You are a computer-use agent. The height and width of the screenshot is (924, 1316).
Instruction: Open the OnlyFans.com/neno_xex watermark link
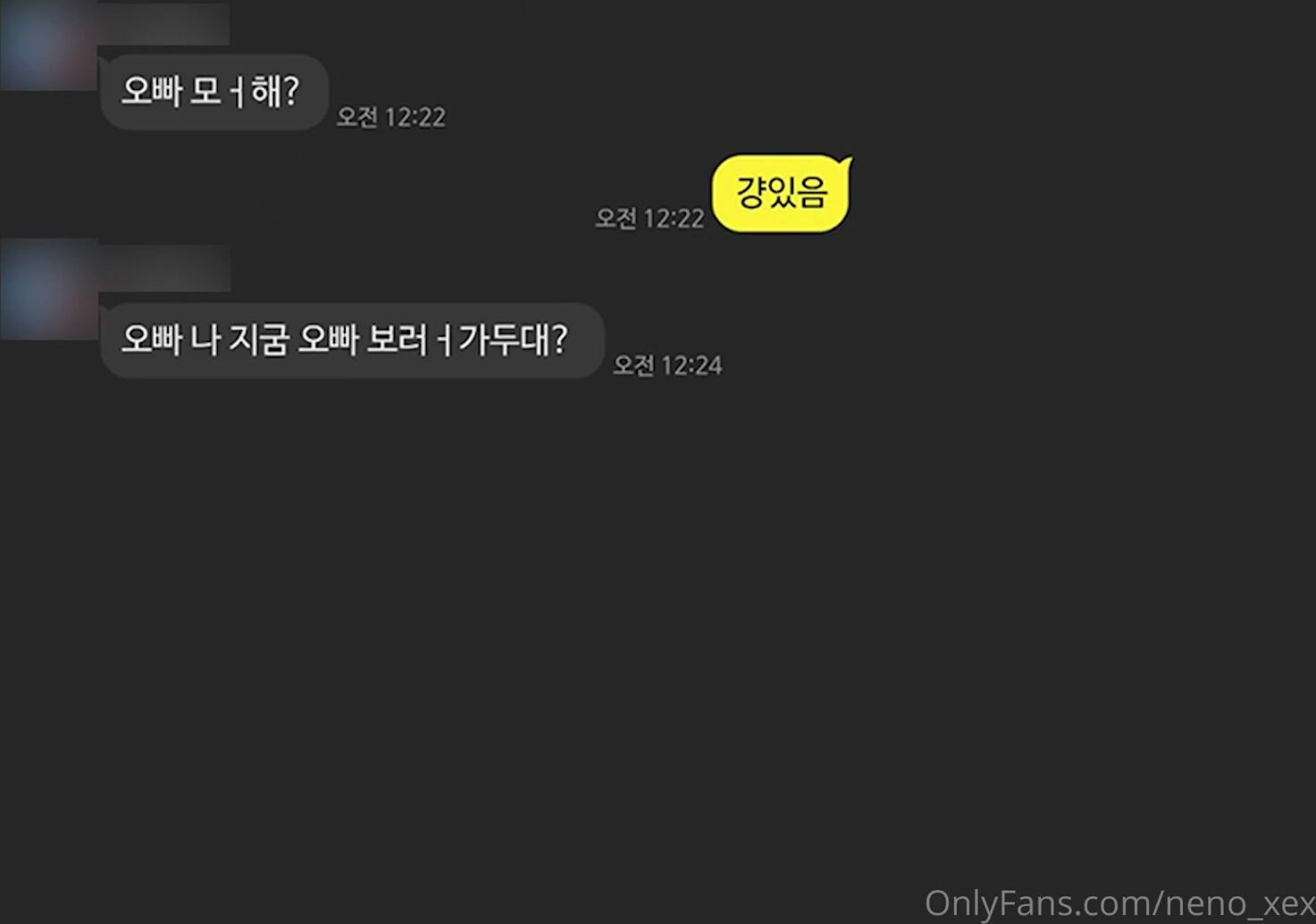[1119, 903]
